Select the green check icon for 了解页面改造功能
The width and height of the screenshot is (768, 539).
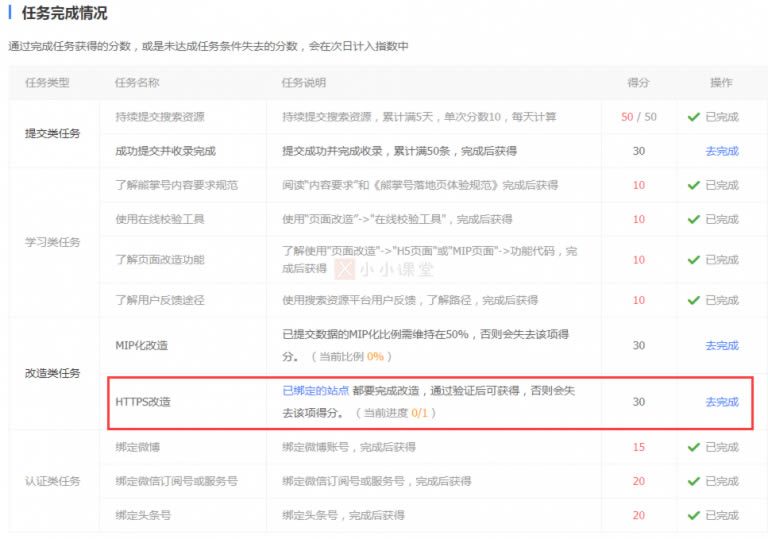[693, 259]
